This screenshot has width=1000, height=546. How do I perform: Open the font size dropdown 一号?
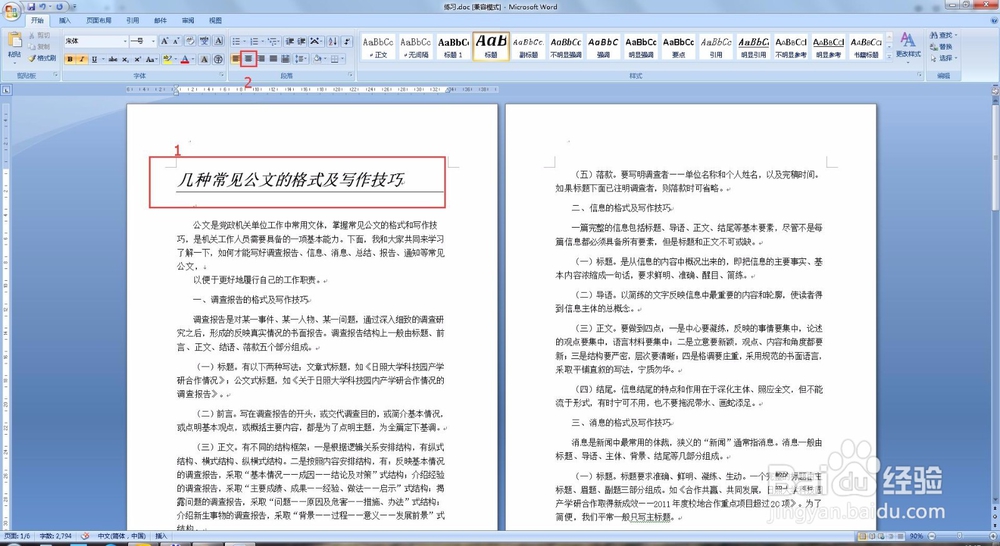(153, 41)
